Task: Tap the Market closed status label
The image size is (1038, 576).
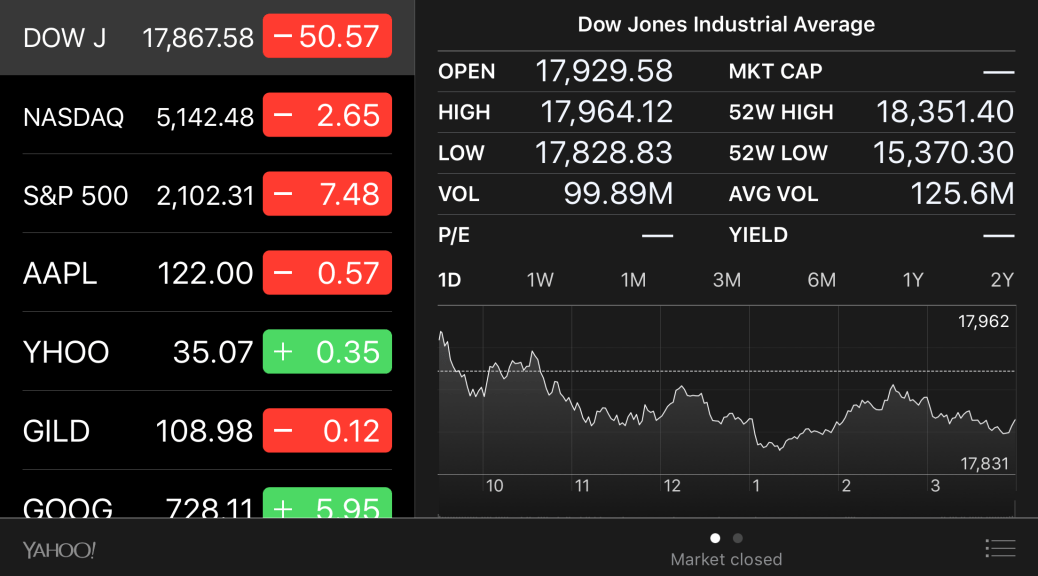Action: pos(727,559)
